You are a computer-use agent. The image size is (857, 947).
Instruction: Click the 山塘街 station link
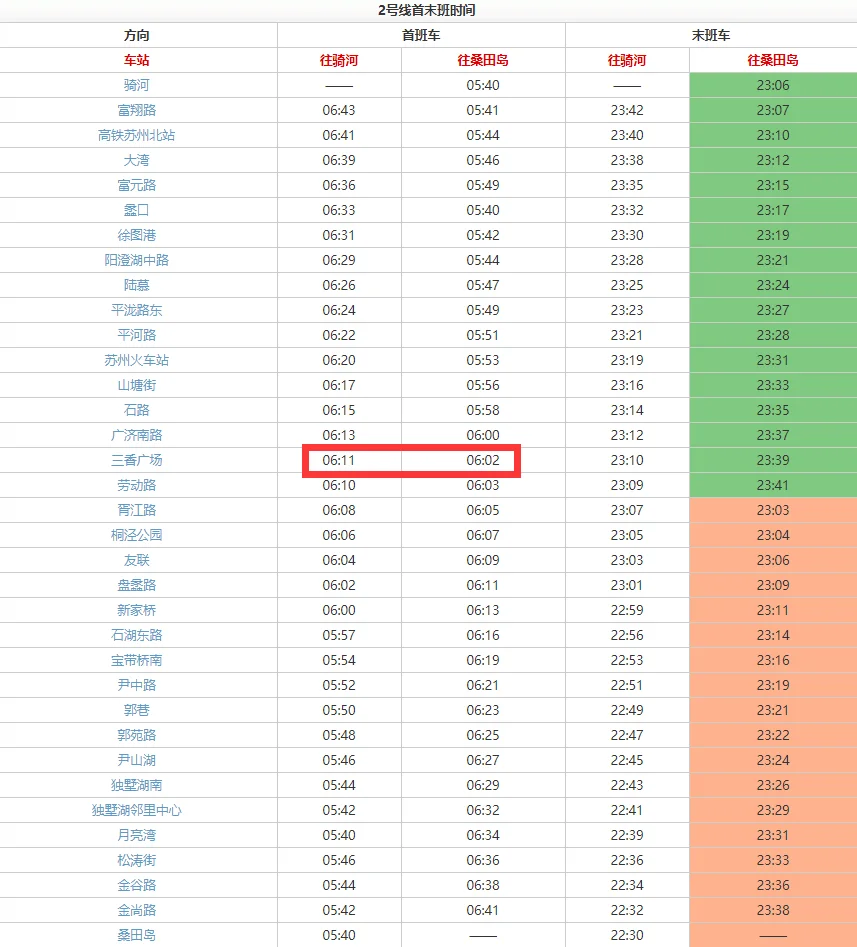coord(137,385)
